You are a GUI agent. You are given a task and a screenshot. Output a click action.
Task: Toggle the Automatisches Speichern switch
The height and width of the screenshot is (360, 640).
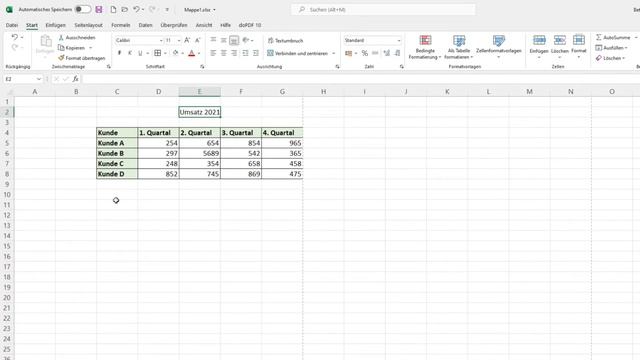83,9
